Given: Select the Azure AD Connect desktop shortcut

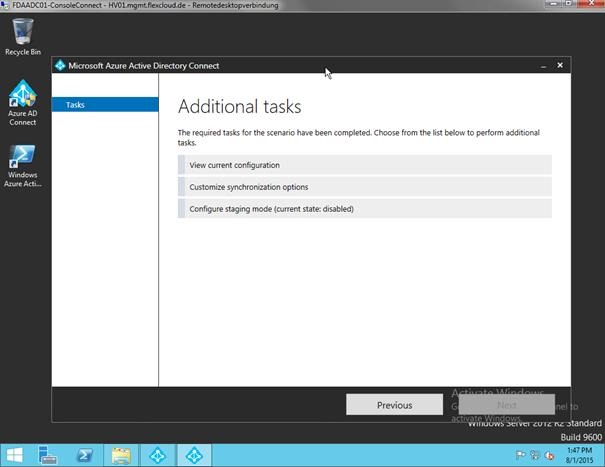Looking at the screenshot, I should pyautogui.click(x=23, y=103).
